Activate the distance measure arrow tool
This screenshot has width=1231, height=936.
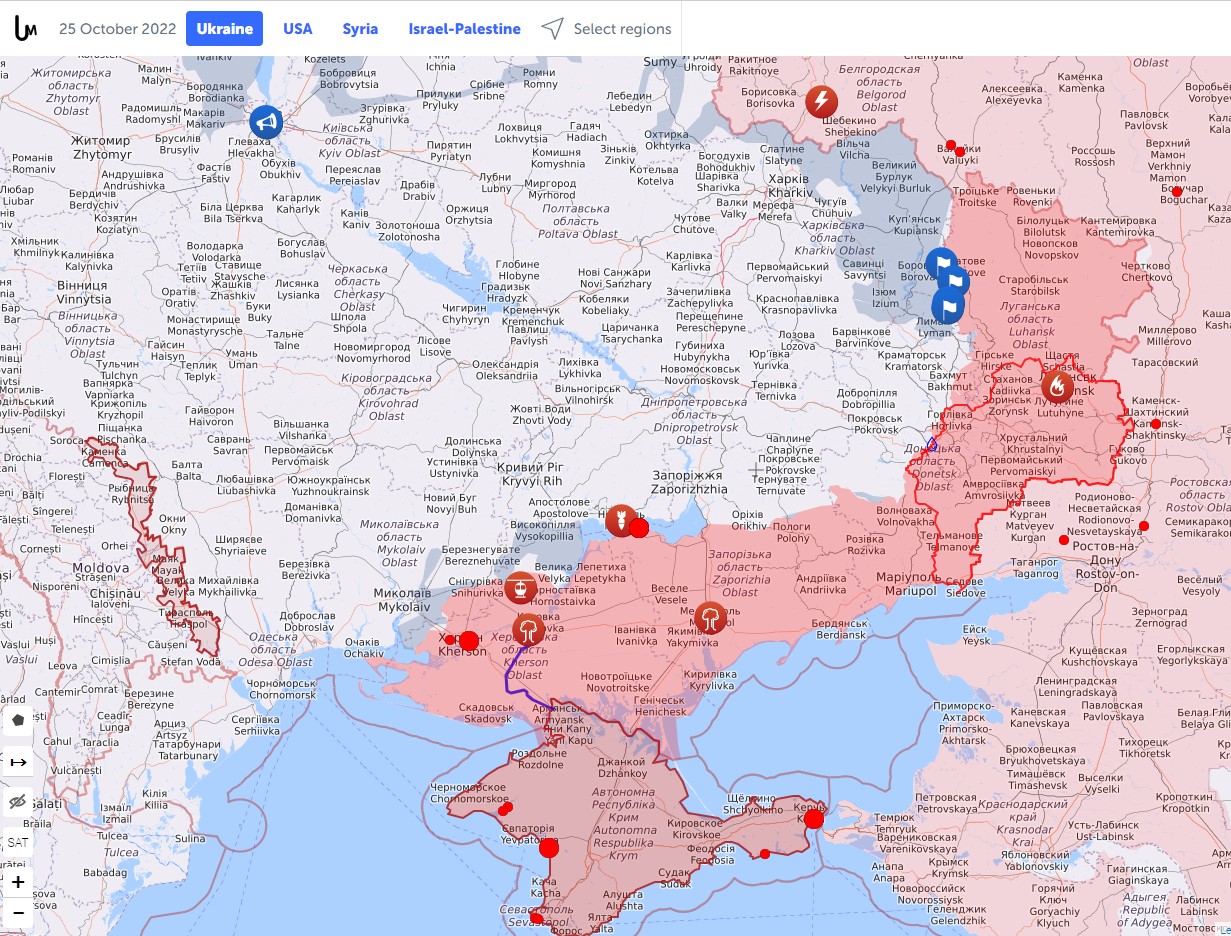[18, 762]
